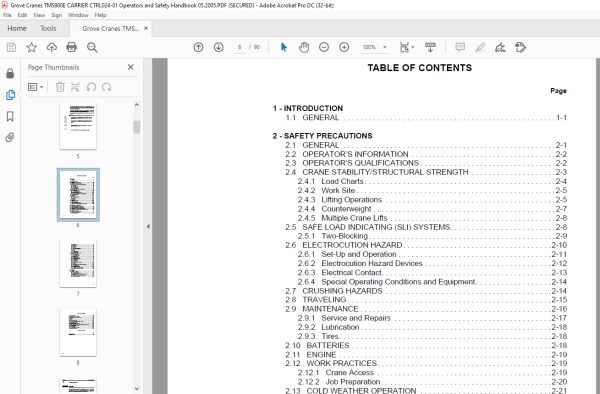
Task: Close the Page Thumbnails panel
Action: [130, 67]
